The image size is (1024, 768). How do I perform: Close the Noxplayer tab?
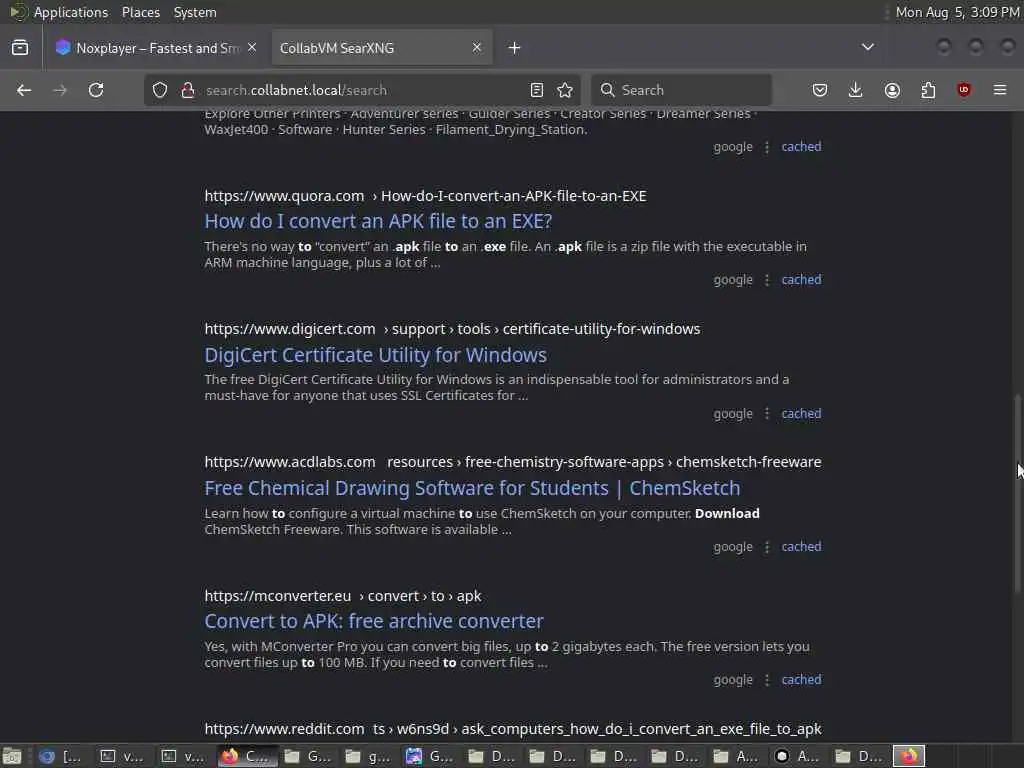pos(252,48)
